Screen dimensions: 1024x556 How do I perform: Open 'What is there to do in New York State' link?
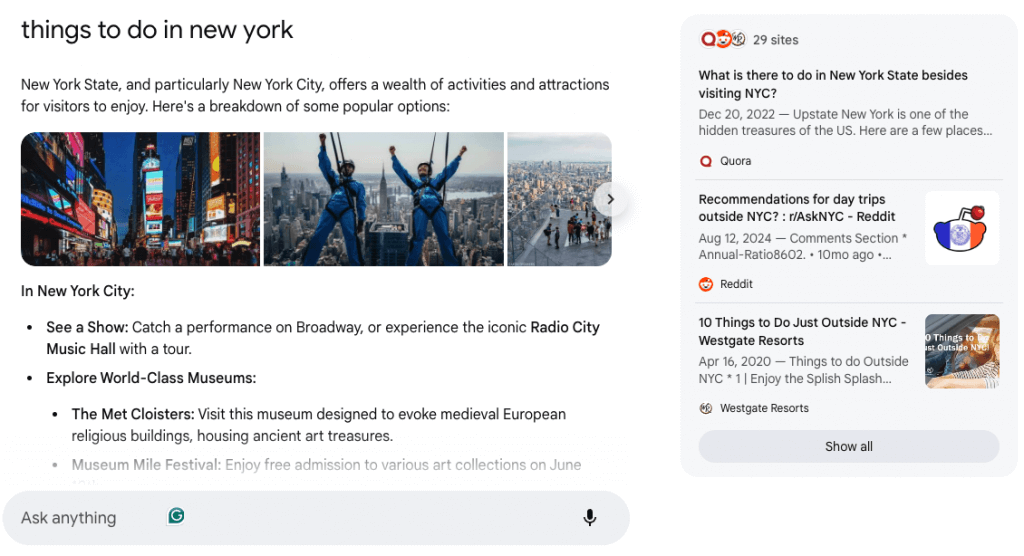[833, 84]
